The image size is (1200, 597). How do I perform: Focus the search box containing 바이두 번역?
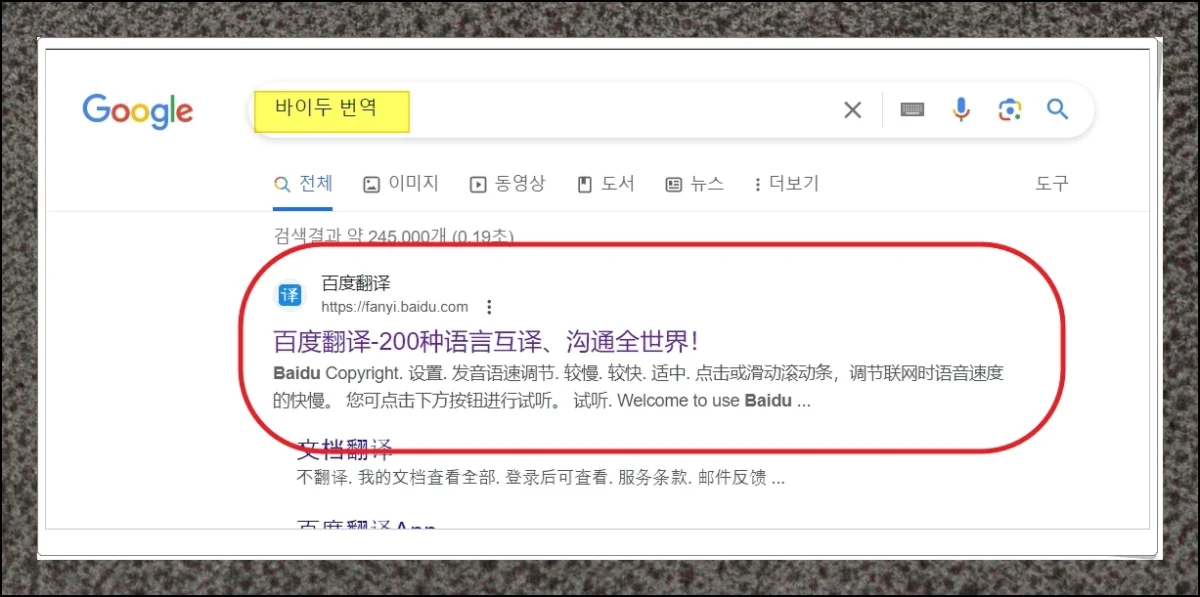tap(600, 110)
